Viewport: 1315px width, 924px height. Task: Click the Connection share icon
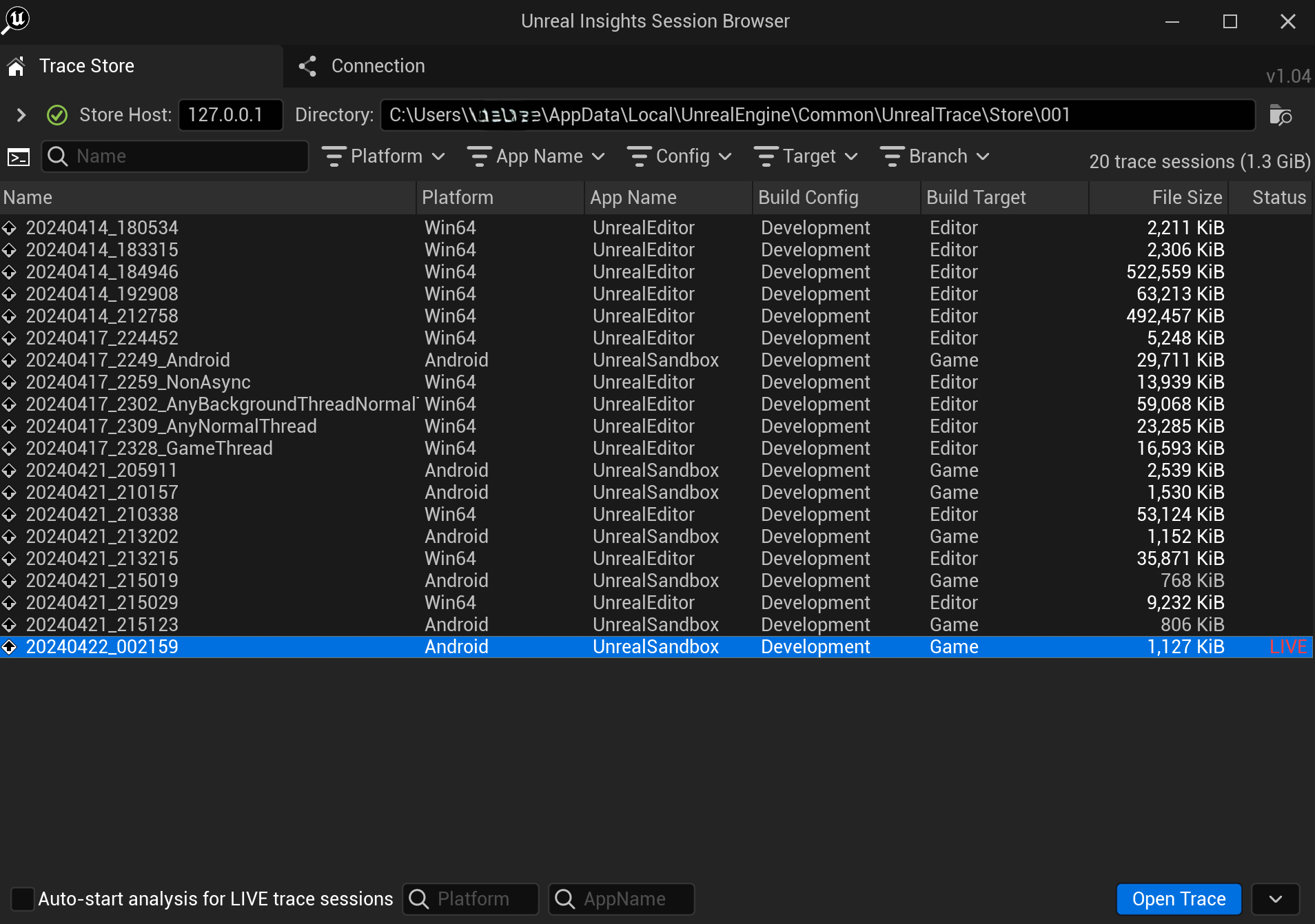tap(307, 66)
